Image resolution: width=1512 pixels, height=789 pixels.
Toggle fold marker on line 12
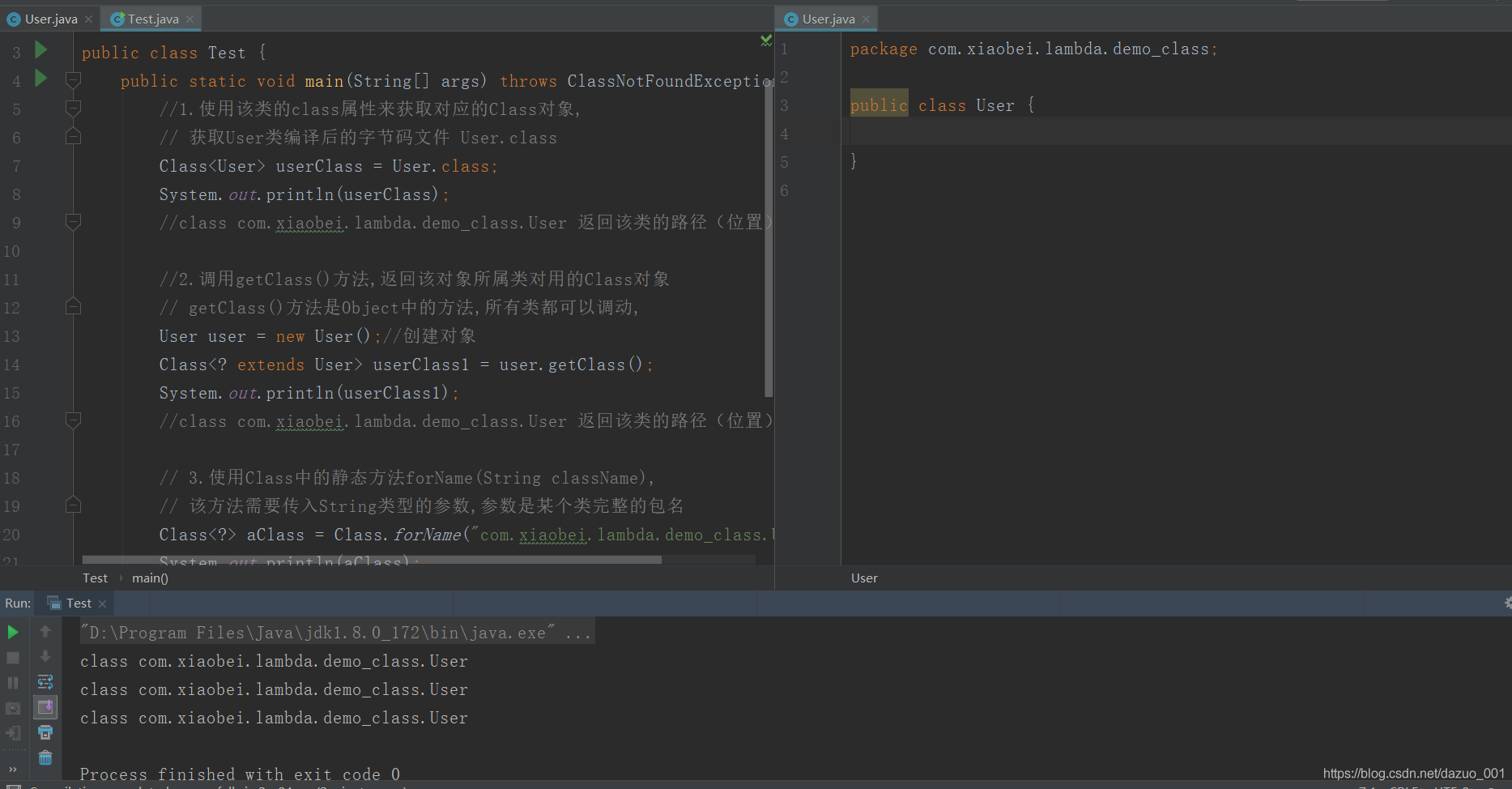[73, 307]
